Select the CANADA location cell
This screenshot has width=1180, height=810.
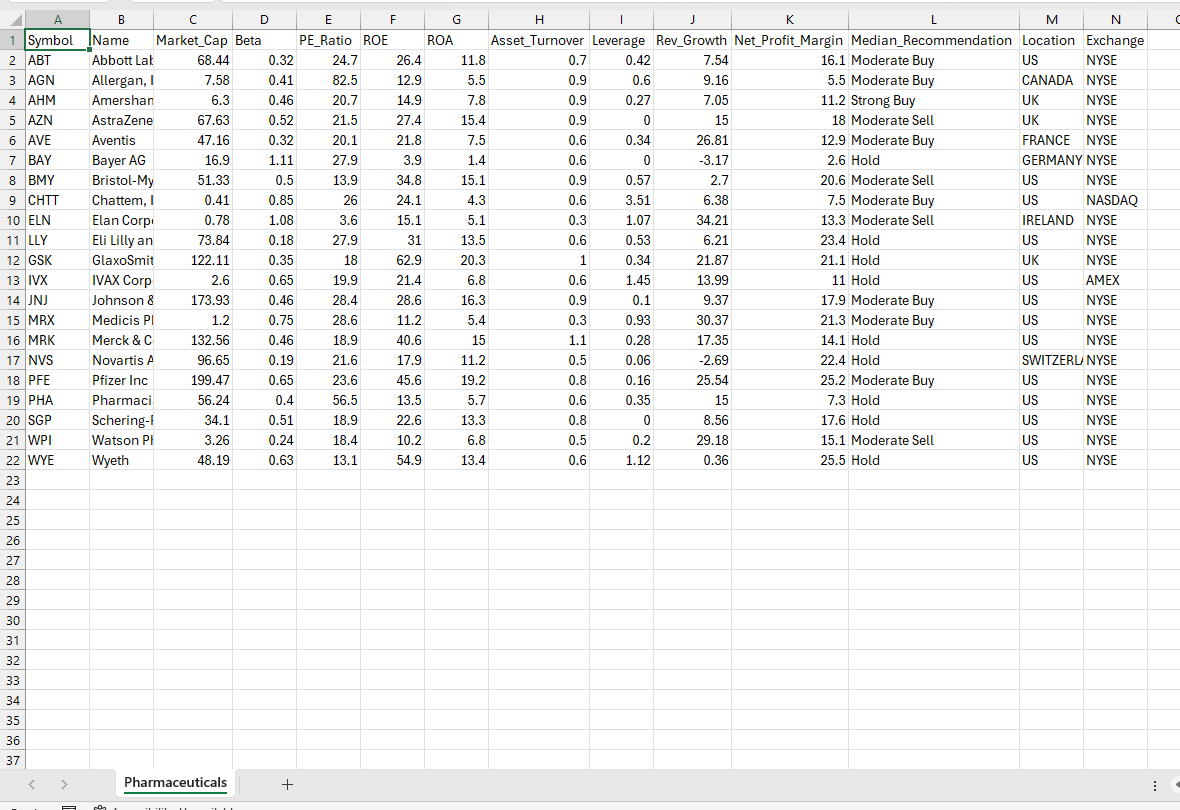1051,80
